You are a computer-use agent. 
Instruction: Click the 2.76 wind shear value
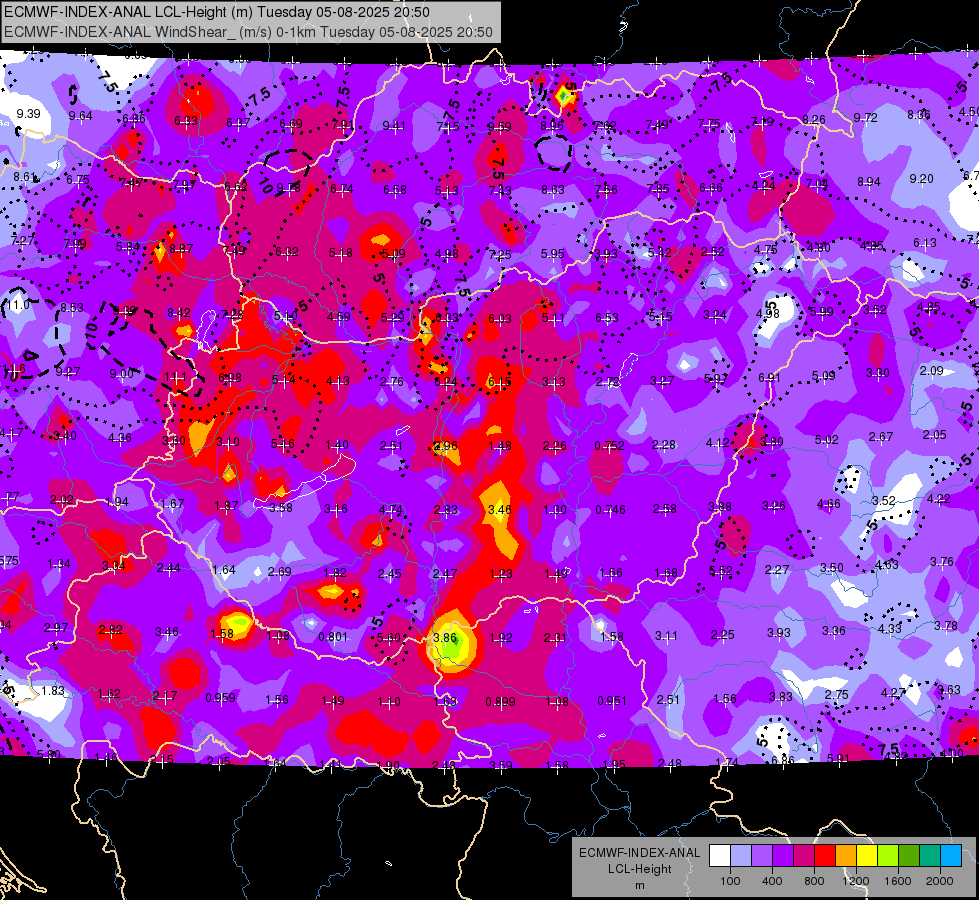click(x=392, y=382)
